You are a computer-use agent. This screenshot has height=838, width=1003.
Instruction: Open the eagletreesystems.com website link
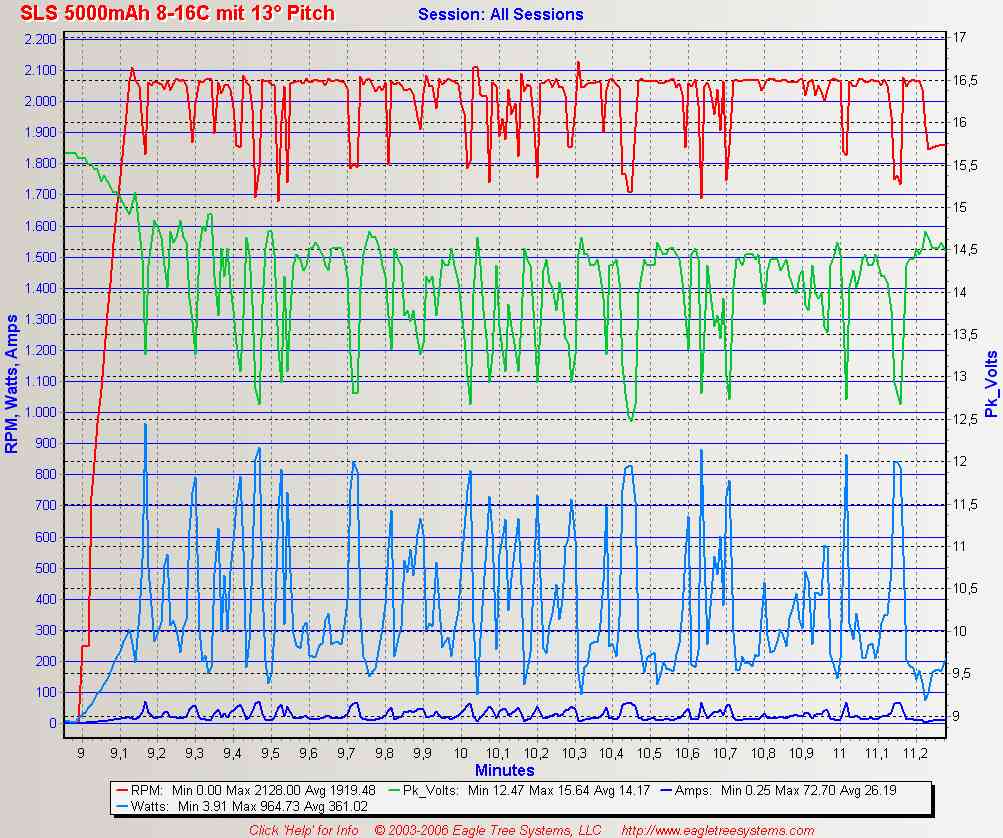(717, 830)
